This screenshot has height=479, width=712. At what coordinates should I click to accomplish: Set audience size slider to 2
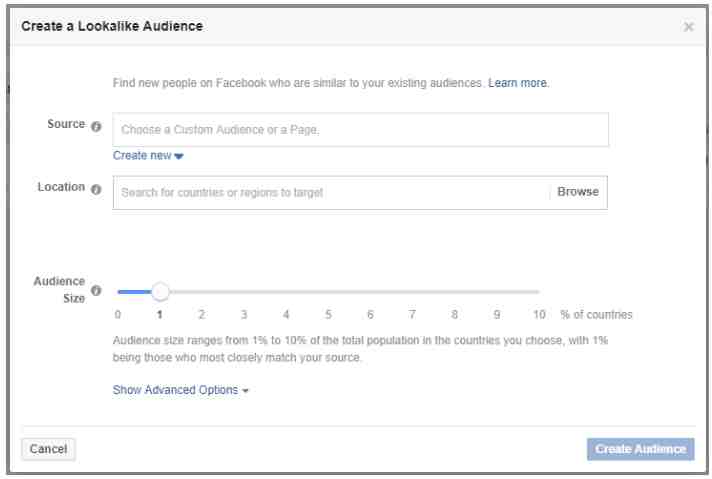202,292
